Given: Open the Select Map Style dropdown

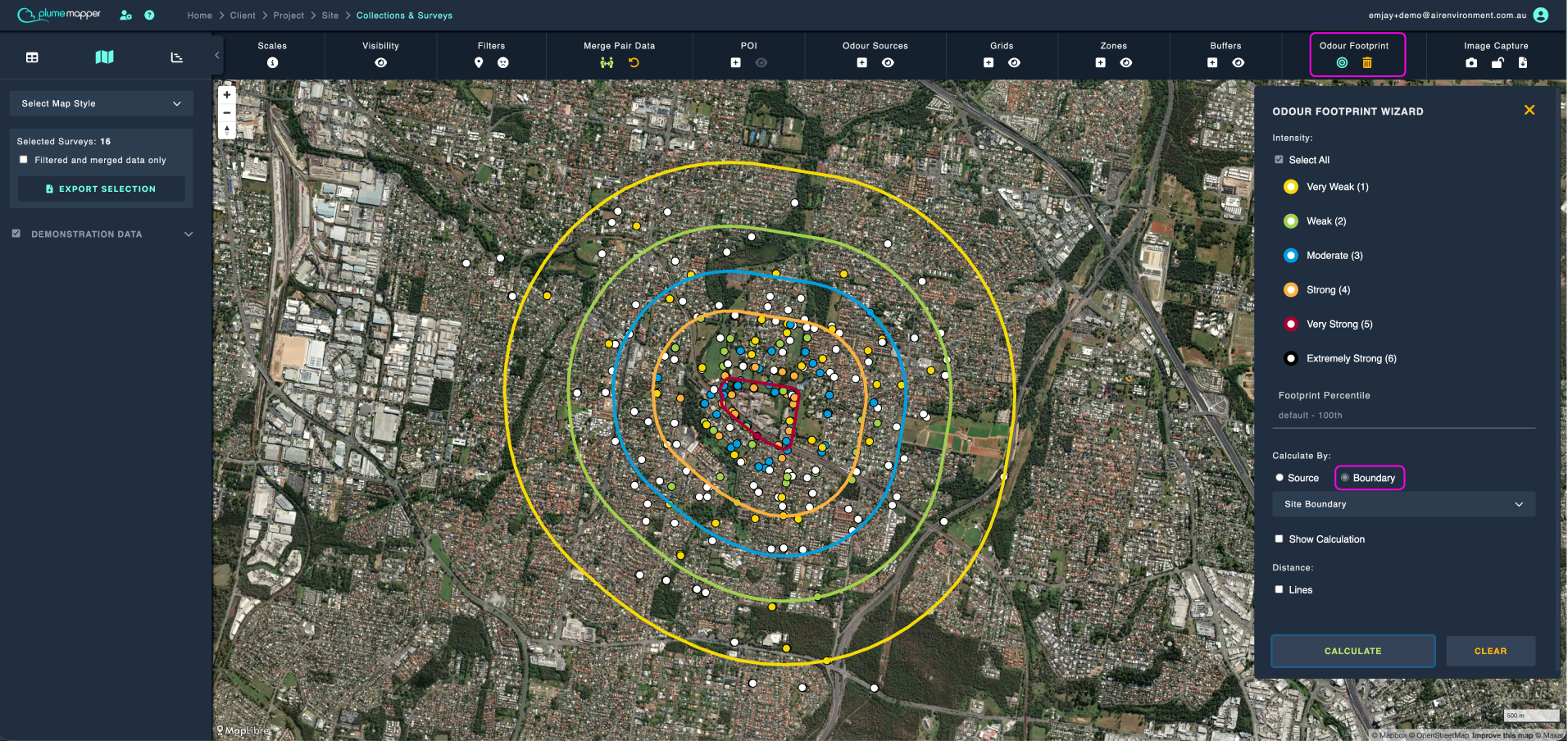Looking at the screenshot, I should [x=102, y=103].
